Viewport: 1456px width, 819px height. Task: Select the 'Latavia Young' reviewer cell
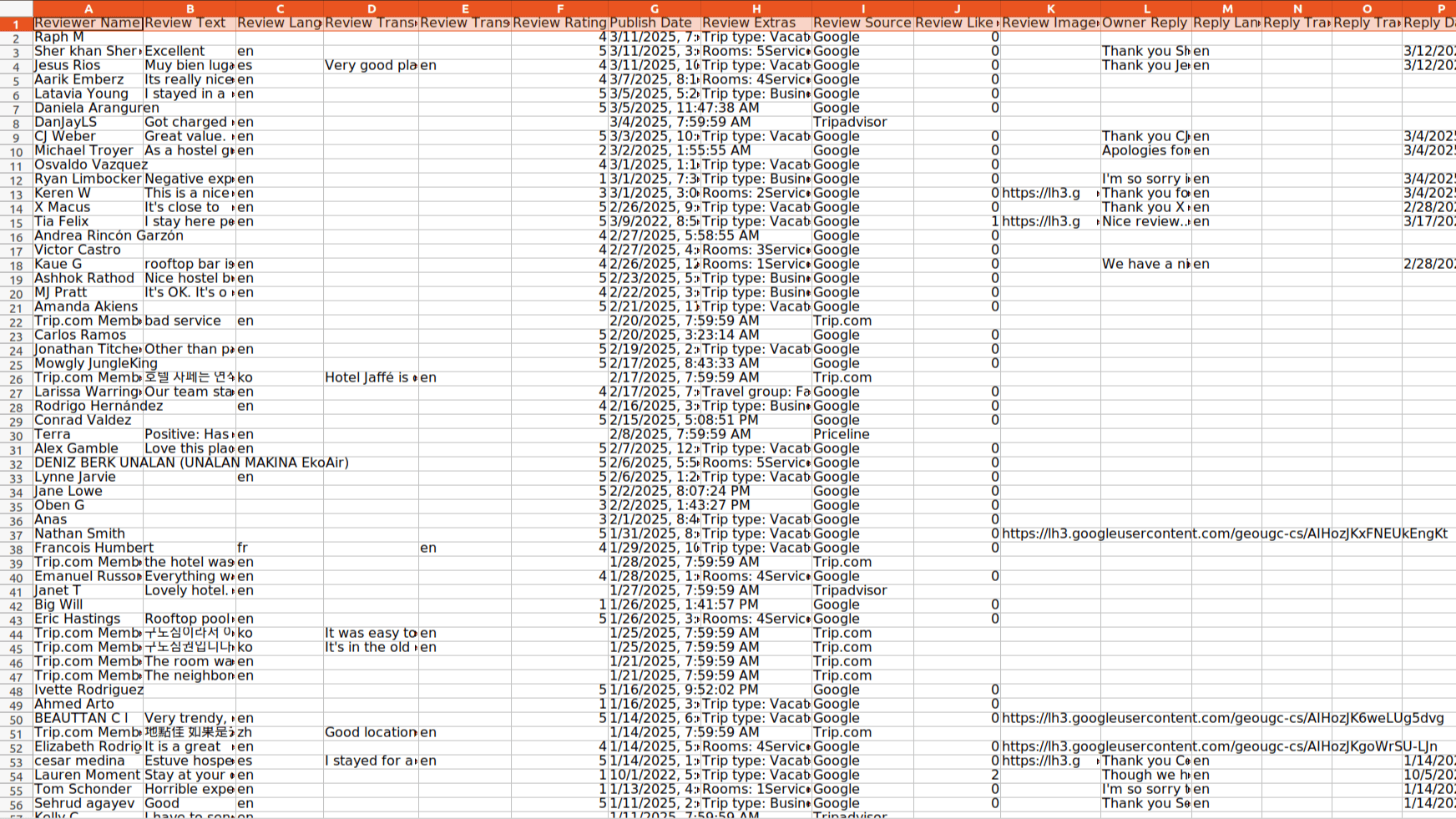pyautogui.click(x=88, y=94)
